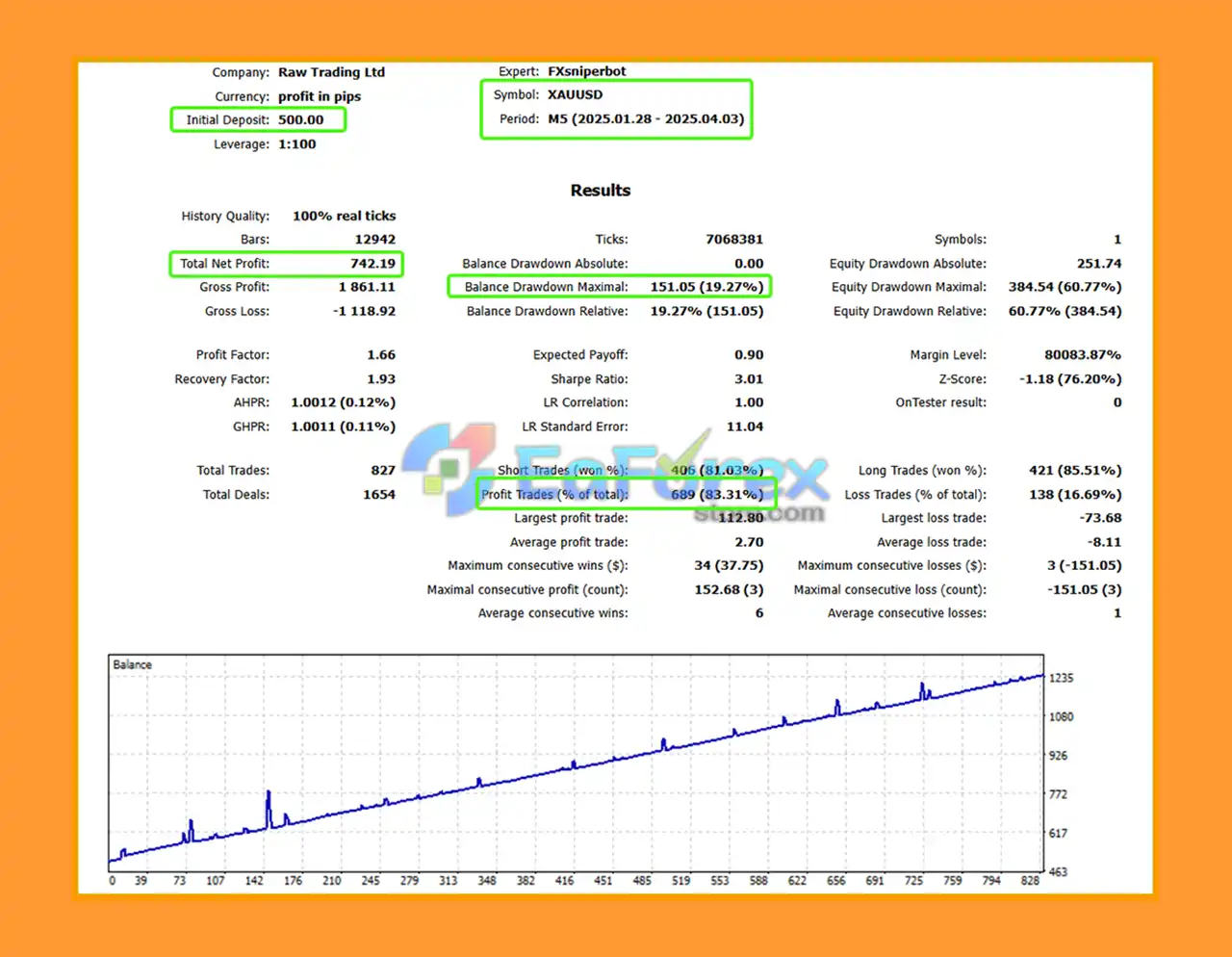The image size is (1232, 957).
Task: Click the Company value "Raw Trading Ltd"
Action: [x=331, y=72]
